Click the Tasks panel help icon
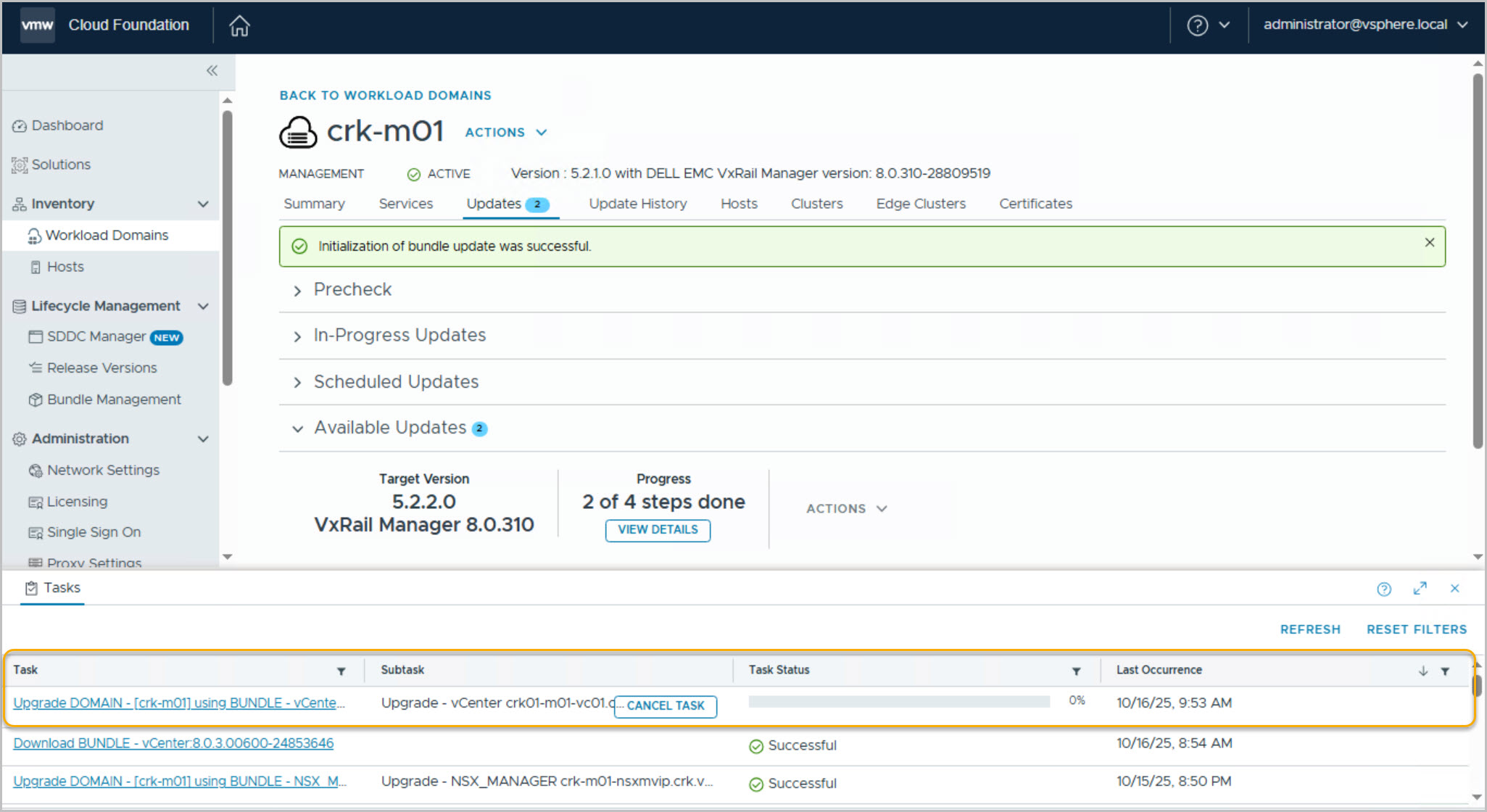Image resolution: width=1487 pixels, height=812 pixels. [x=1383, y=589]
